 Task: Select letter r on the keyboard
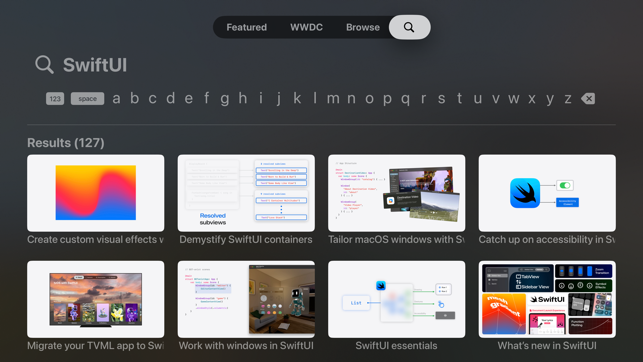point(424,99)
